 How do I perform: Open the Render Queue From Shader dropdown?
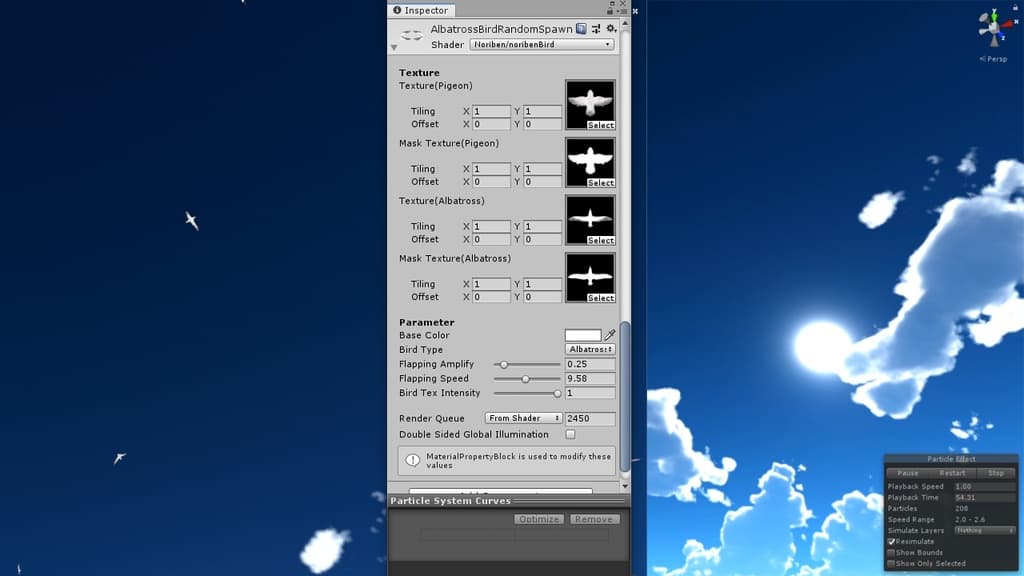(x=523, y=419)
